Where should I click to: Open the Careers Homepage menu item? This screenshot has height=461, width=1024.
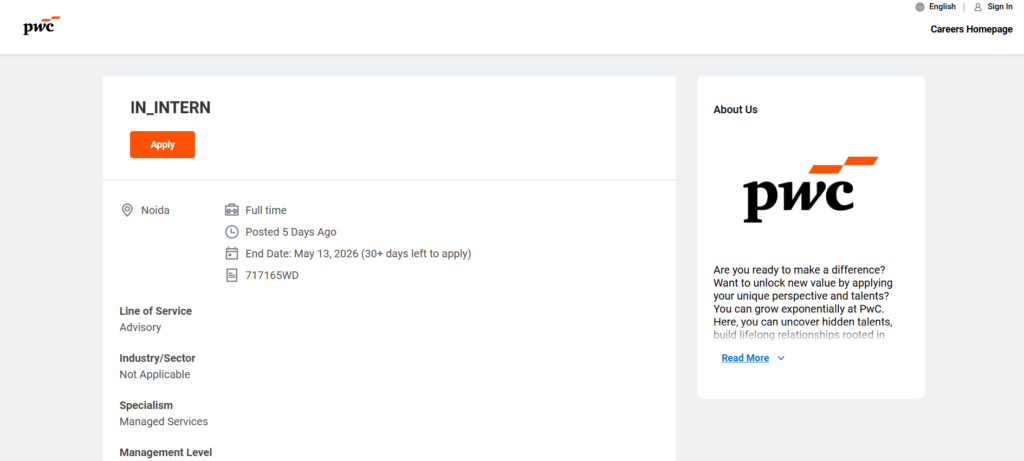point(971,29)
